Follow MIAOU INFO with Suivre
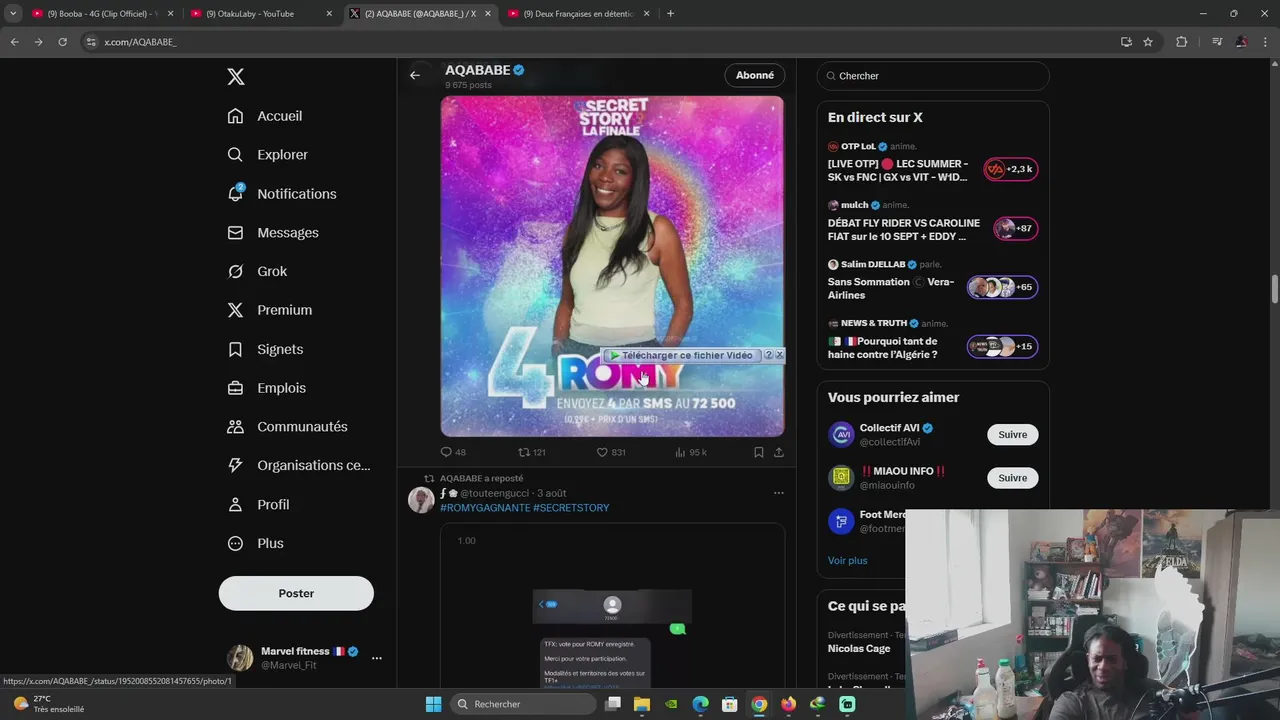1280x720 pixels. point(1013,478)
